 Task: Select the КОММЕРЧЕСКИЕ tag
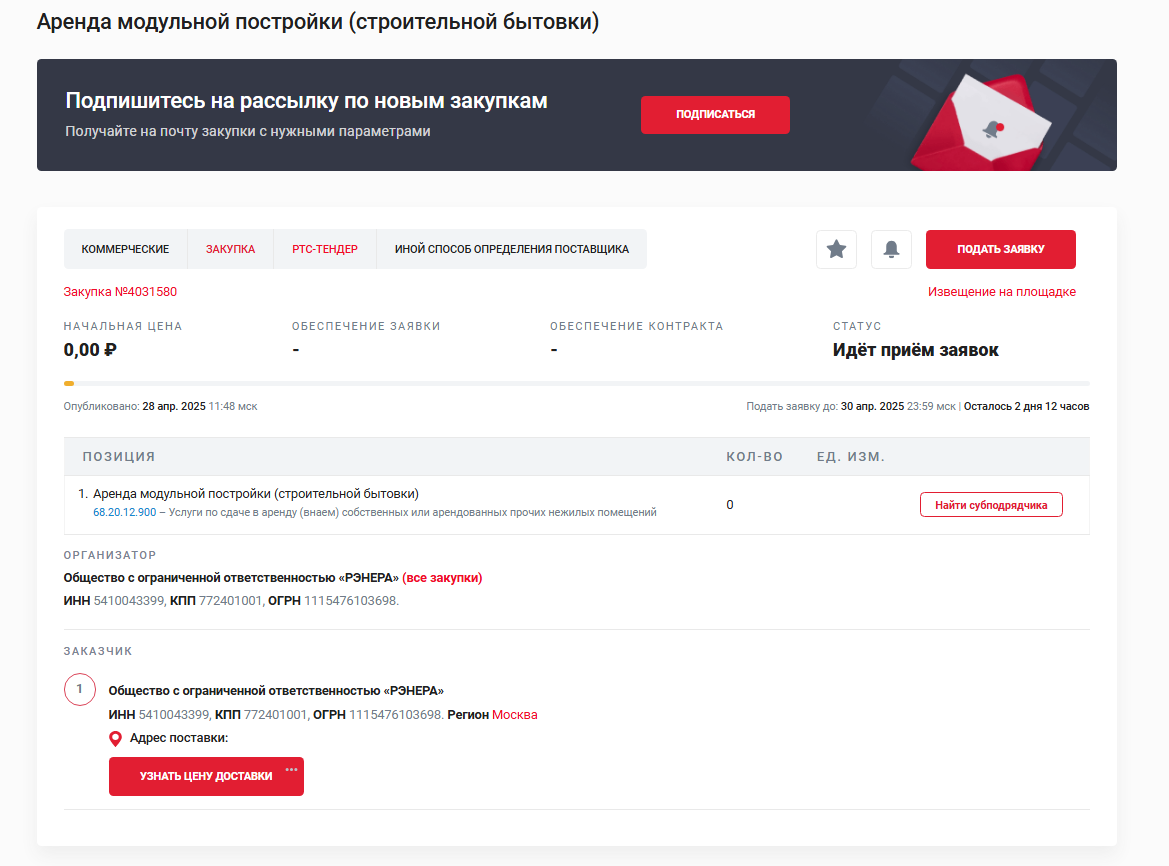pyautogui.click(x=125, y=249)
